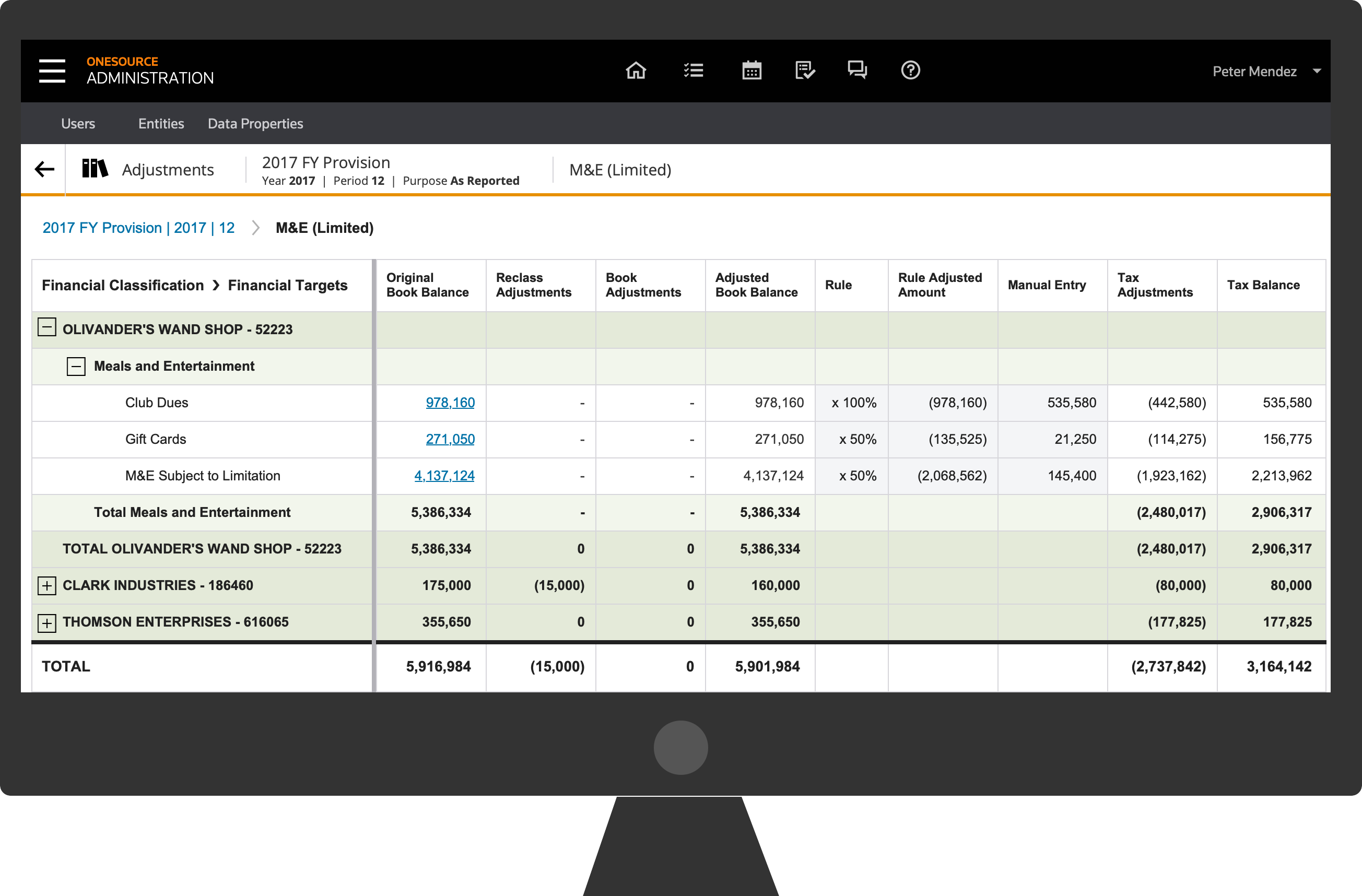Go to the Home icon
This screenshot has width=1362, height=896.
636,70
